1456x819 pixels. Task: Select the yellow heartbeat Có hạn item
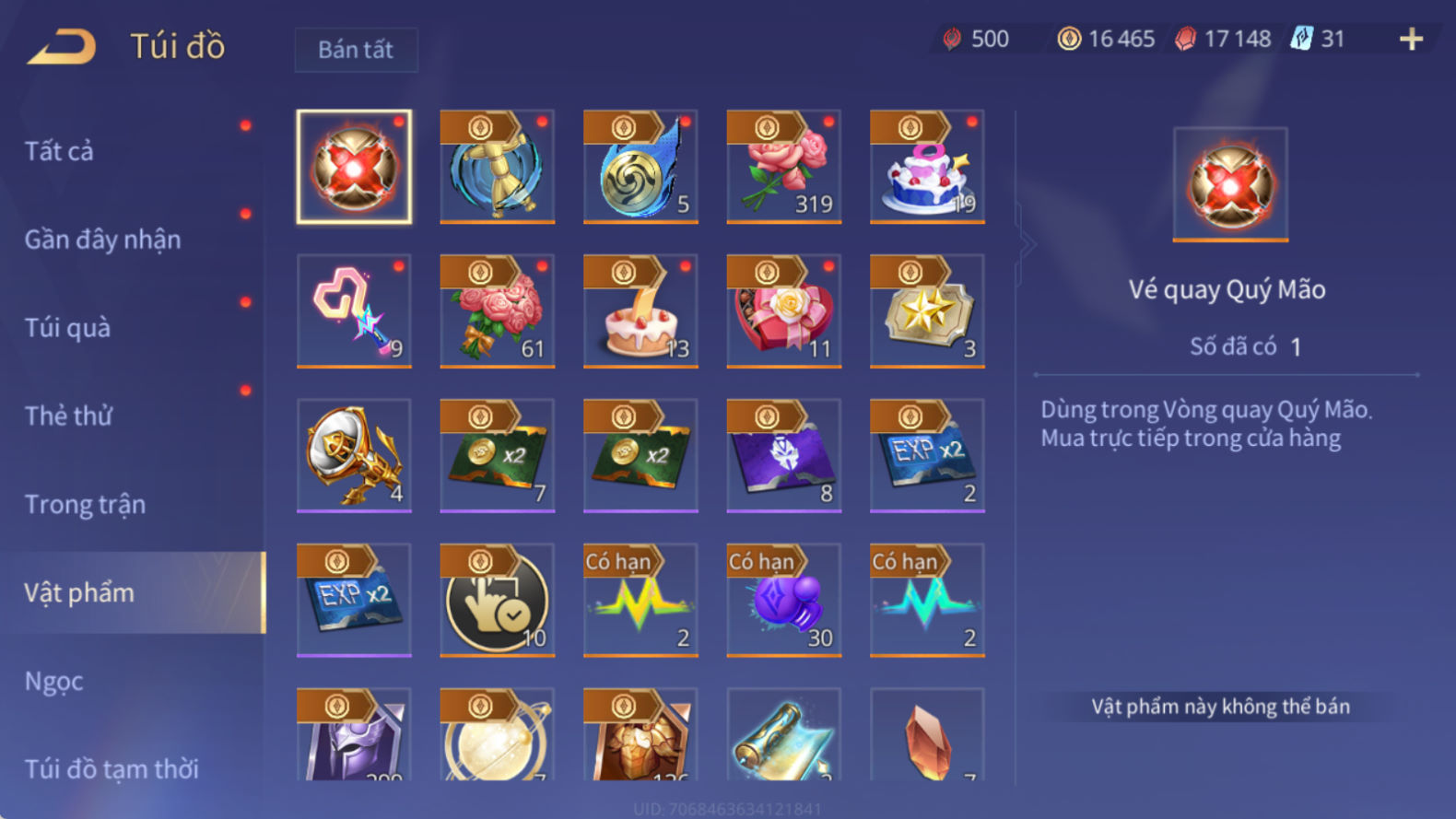[640, 601]
